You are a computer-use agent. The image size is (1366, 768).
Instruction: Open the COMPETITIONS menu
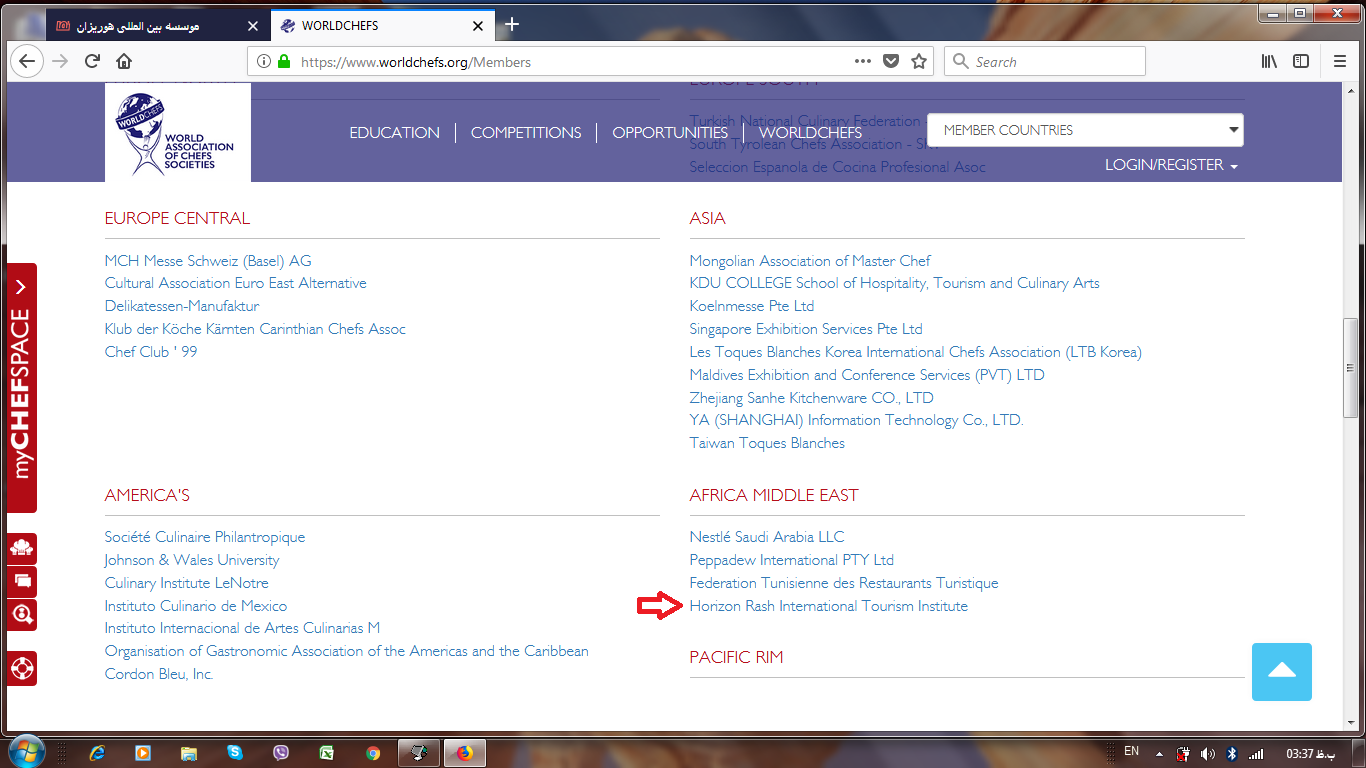(x=526, y=132)
